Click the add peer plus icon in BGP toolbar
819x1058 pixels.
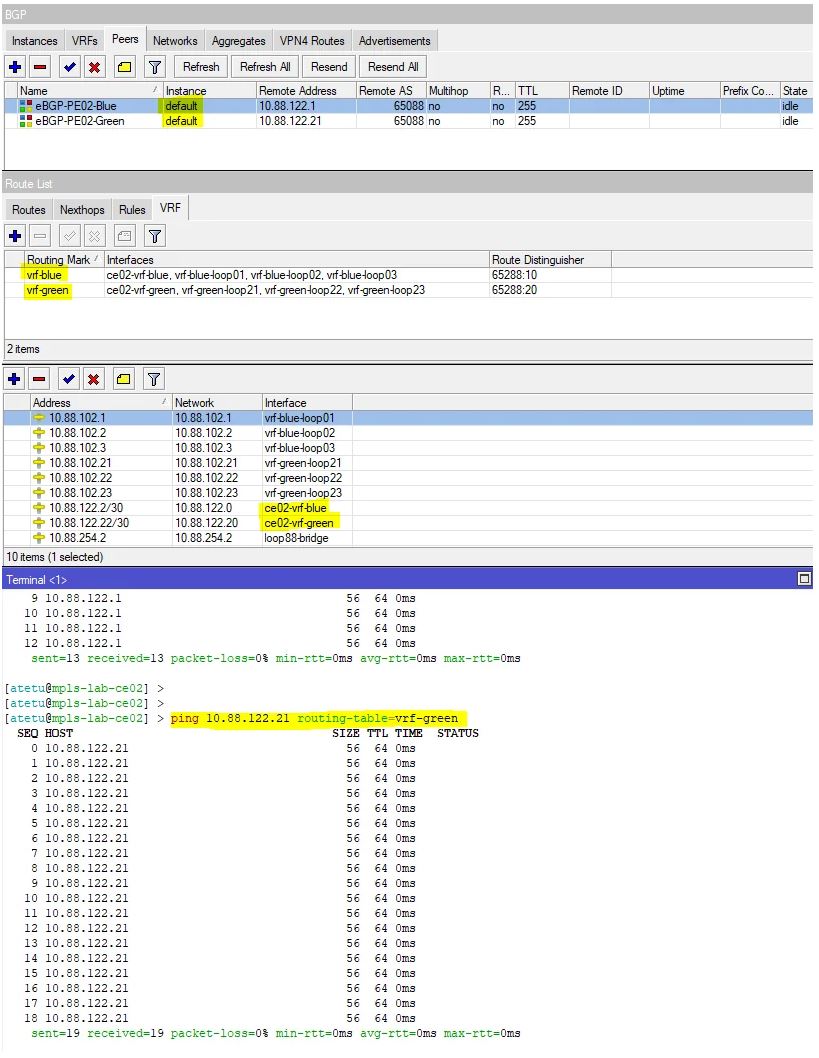pyautogui.click(x=16, y=67)
